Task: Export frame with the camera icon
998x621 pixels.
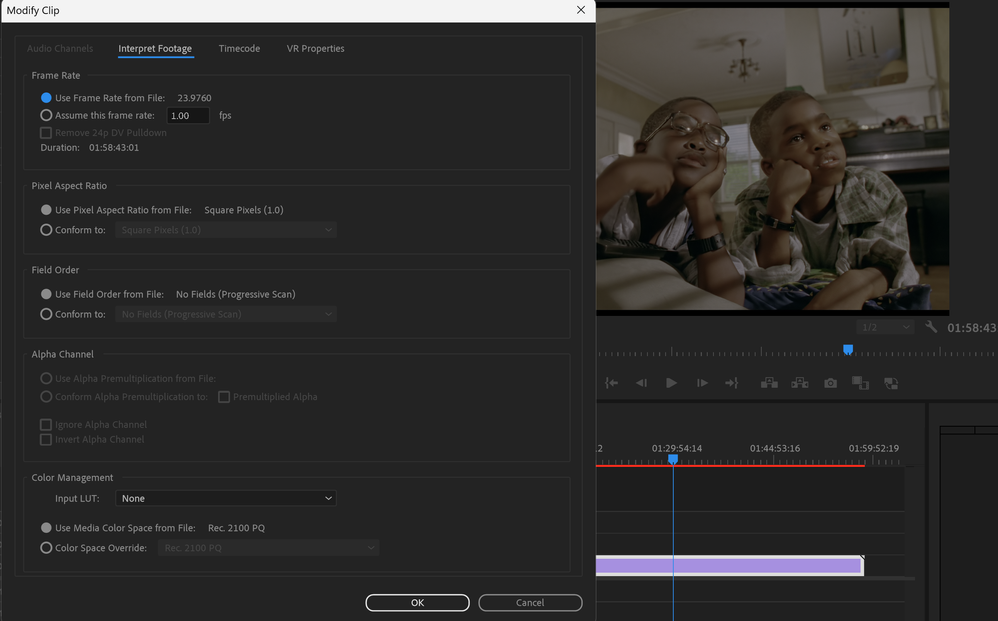Action: 830,383
